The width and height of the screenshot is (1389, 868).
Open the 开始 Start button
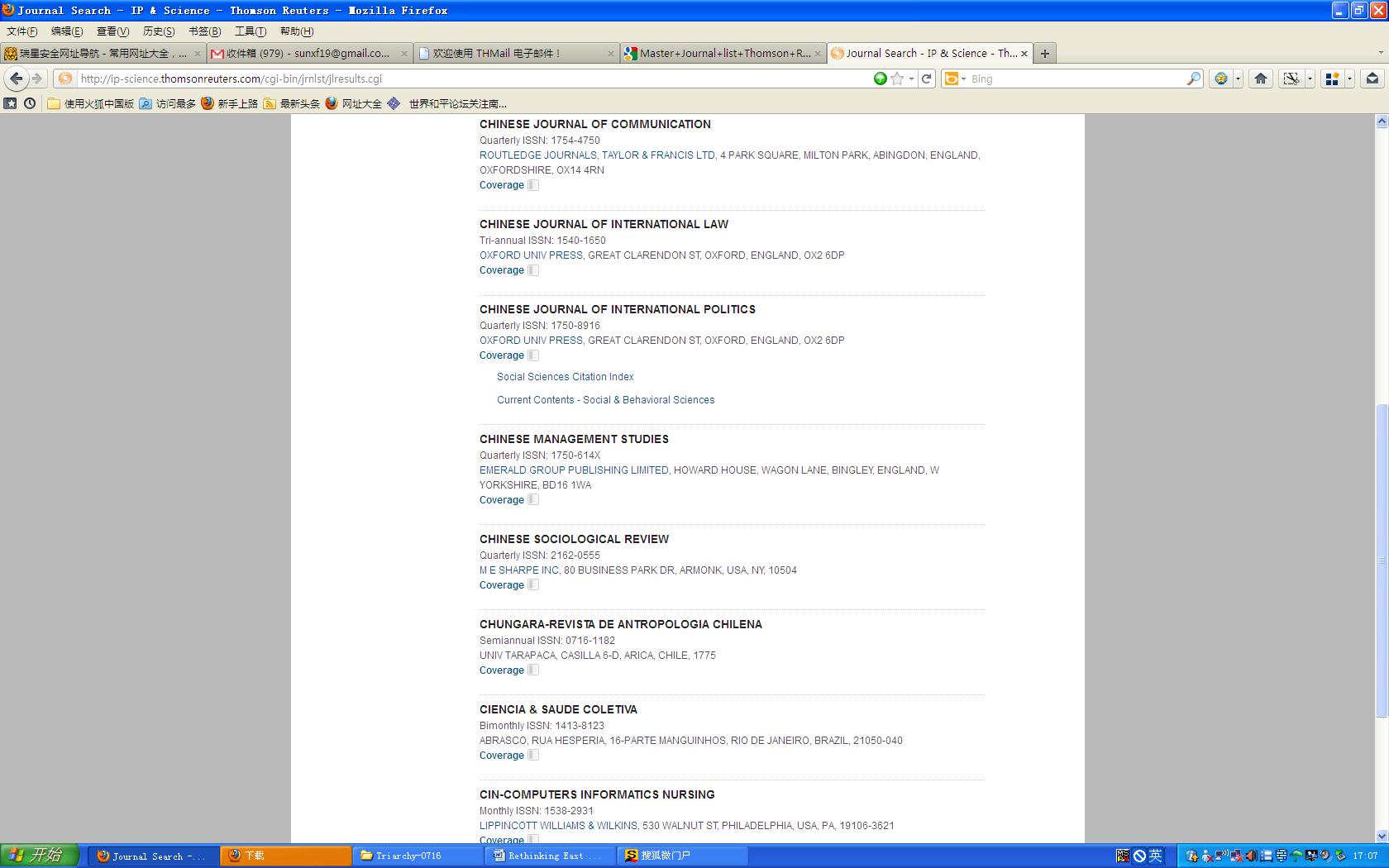pos(40,856)
